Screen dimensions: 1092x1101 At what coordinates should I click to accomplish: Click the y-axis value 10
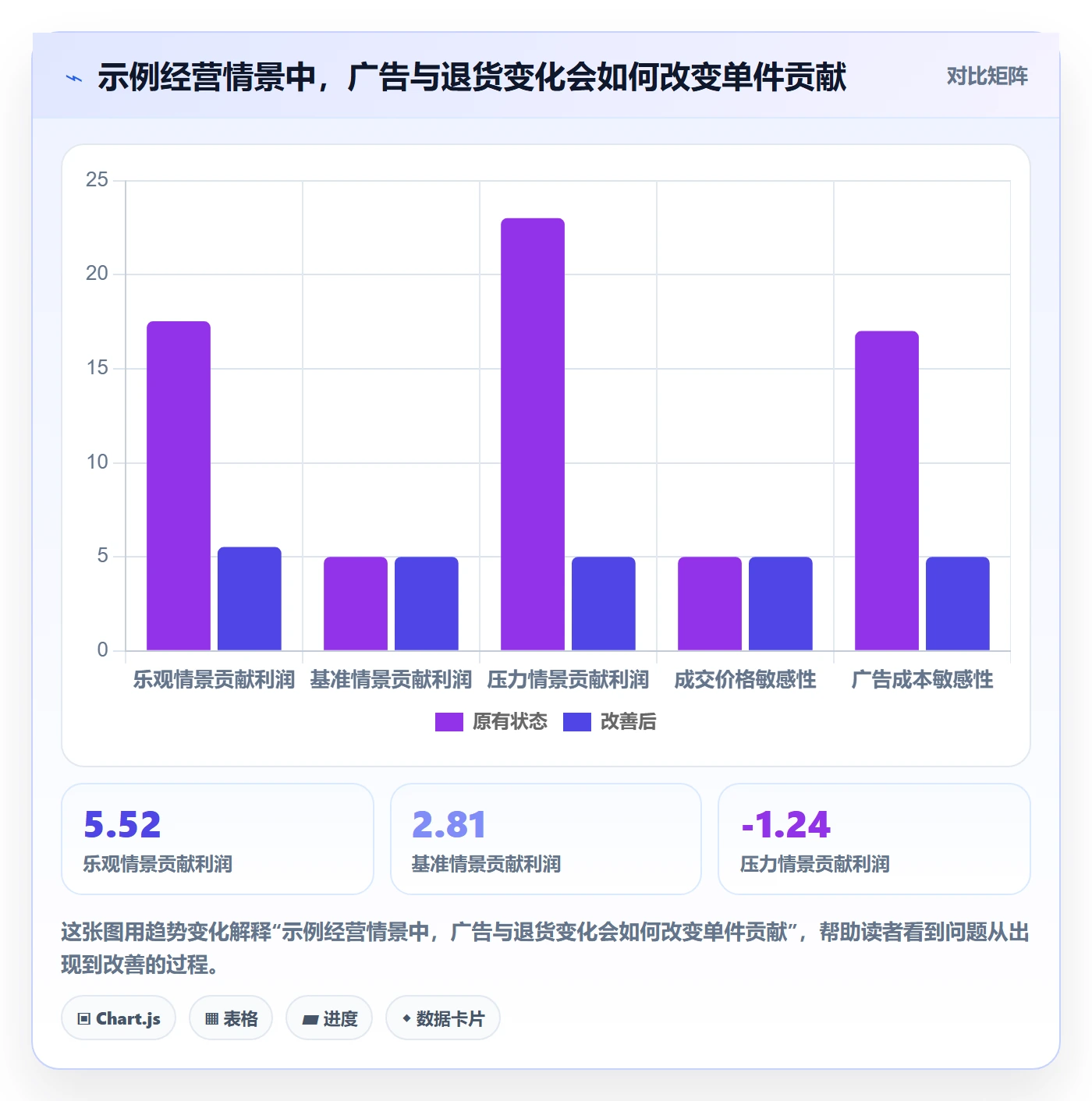point(97,462)
